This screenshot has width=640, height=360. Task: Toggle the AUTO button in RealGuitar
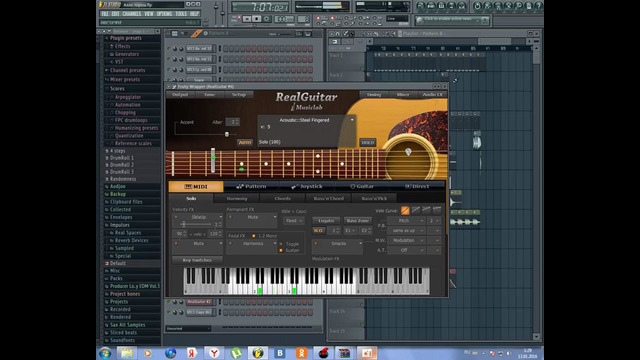pyautogui.click(x=245, y=142)
